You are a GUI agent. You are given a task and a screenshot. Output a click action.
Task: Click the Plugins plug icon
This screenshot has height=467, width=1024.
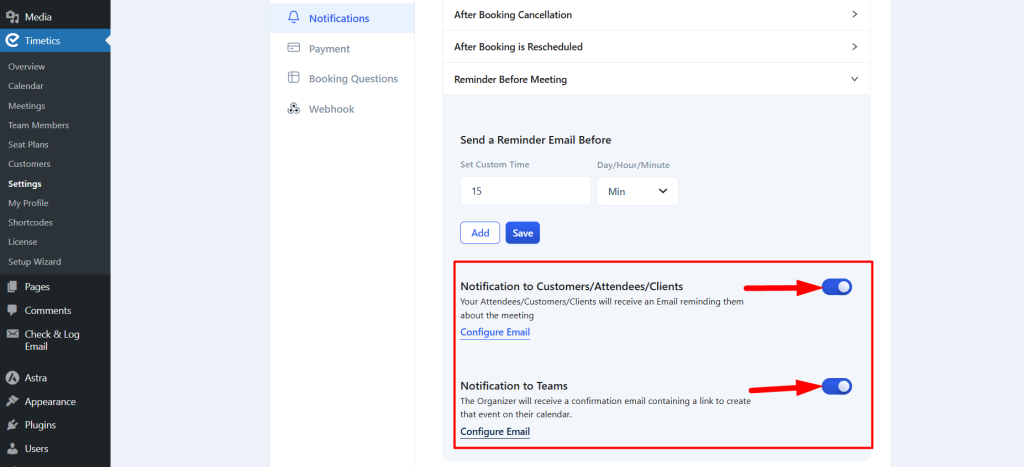pos(12,425)
